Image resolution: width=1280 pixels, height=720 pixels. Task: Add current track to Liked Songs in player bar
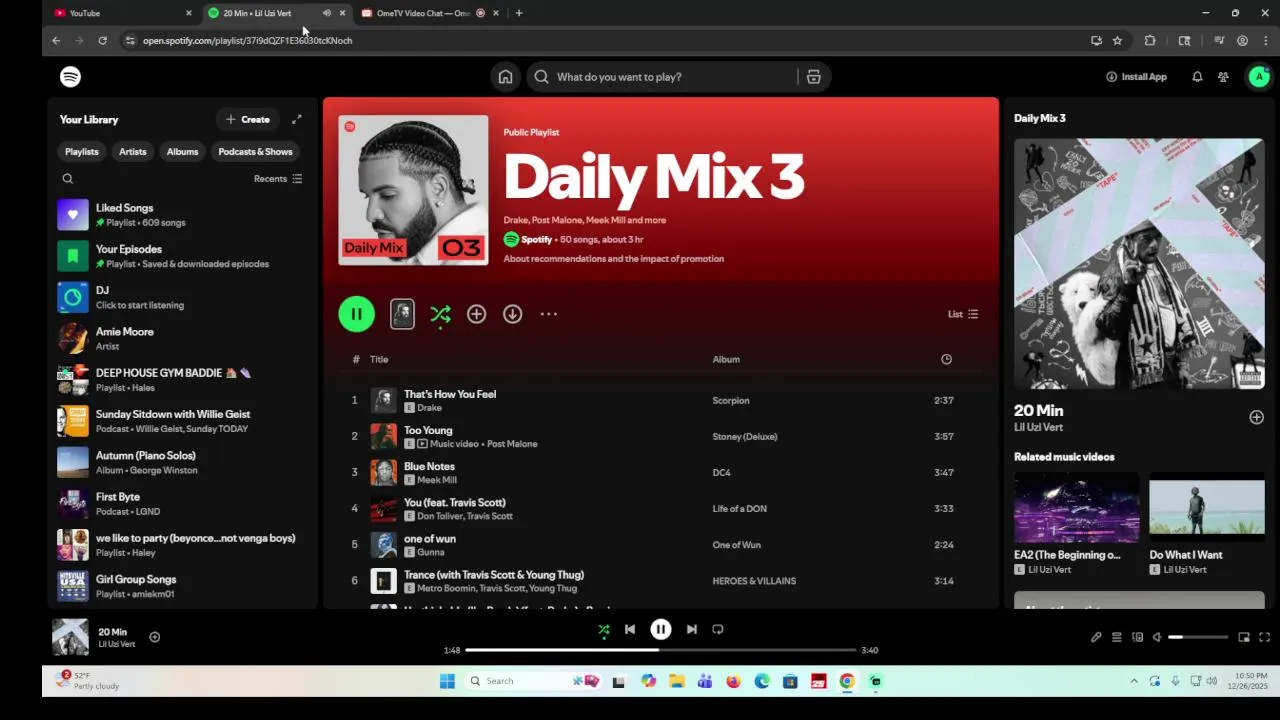pyautogui.click(x=154, y=637)
